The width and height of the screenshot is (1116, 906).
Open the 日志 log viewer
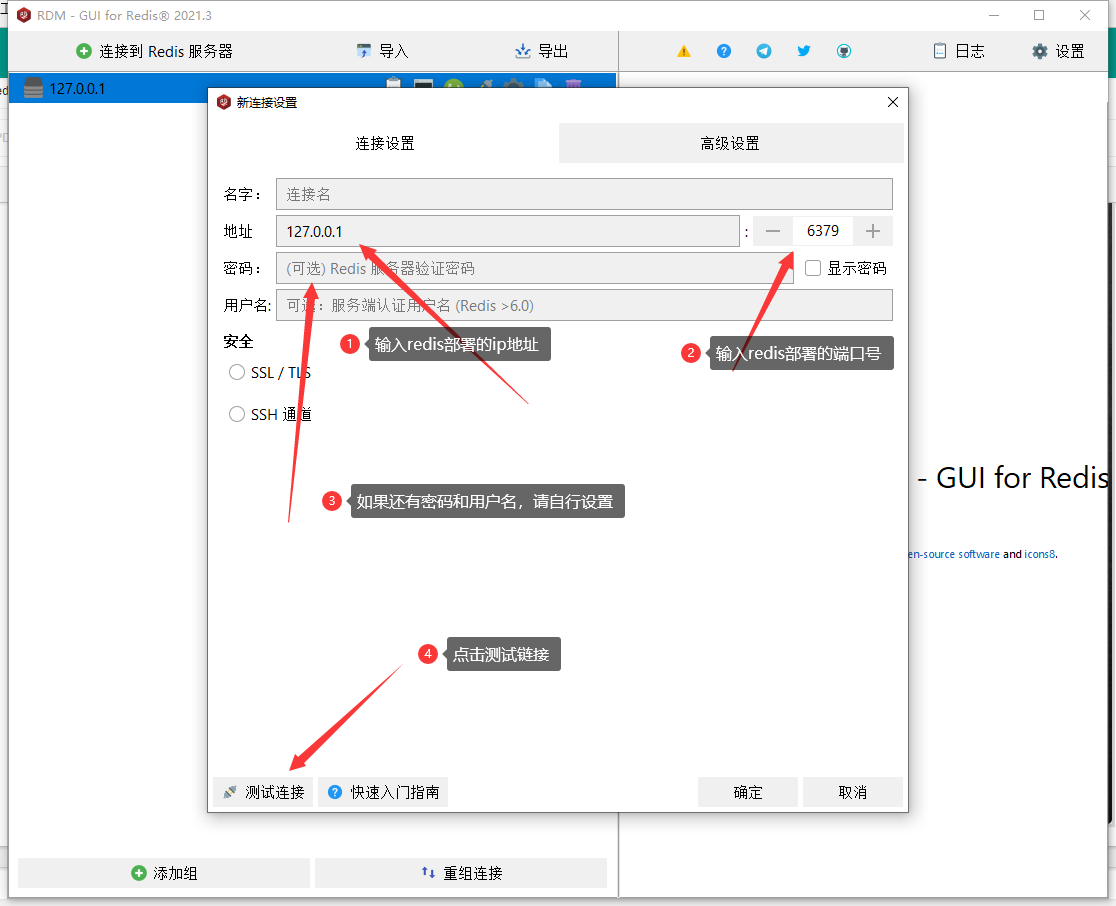(x=958, y=51)
